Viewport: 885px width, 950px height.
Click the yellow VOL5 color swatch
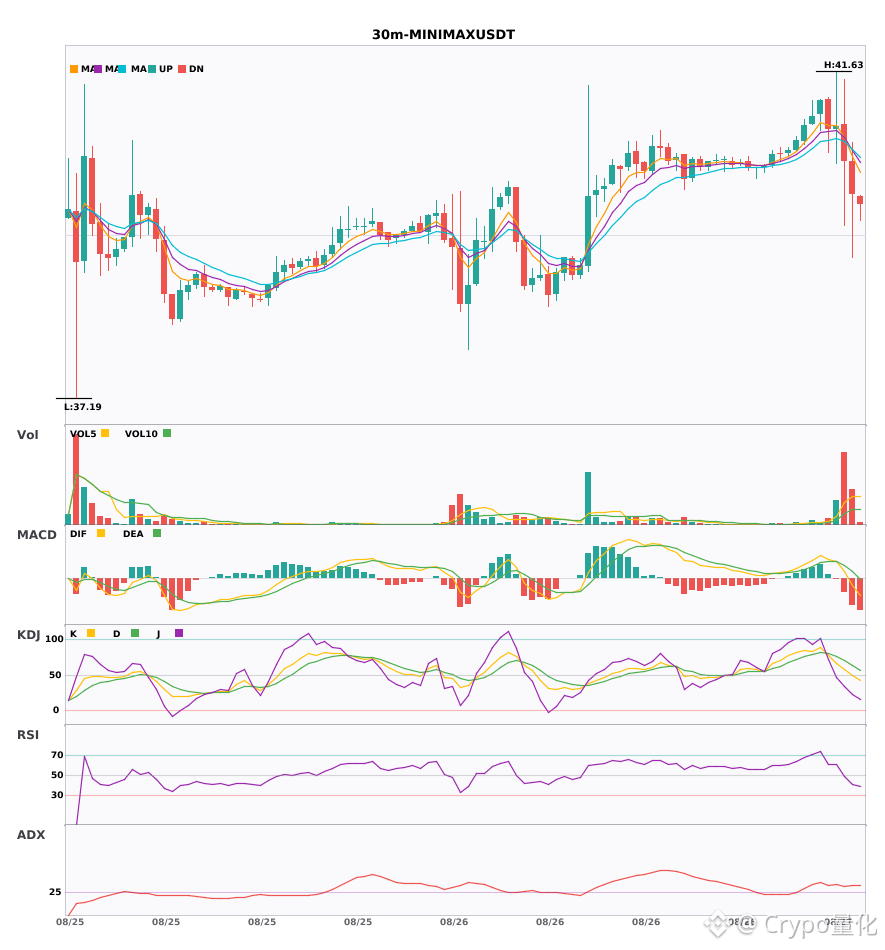point(105,433)
